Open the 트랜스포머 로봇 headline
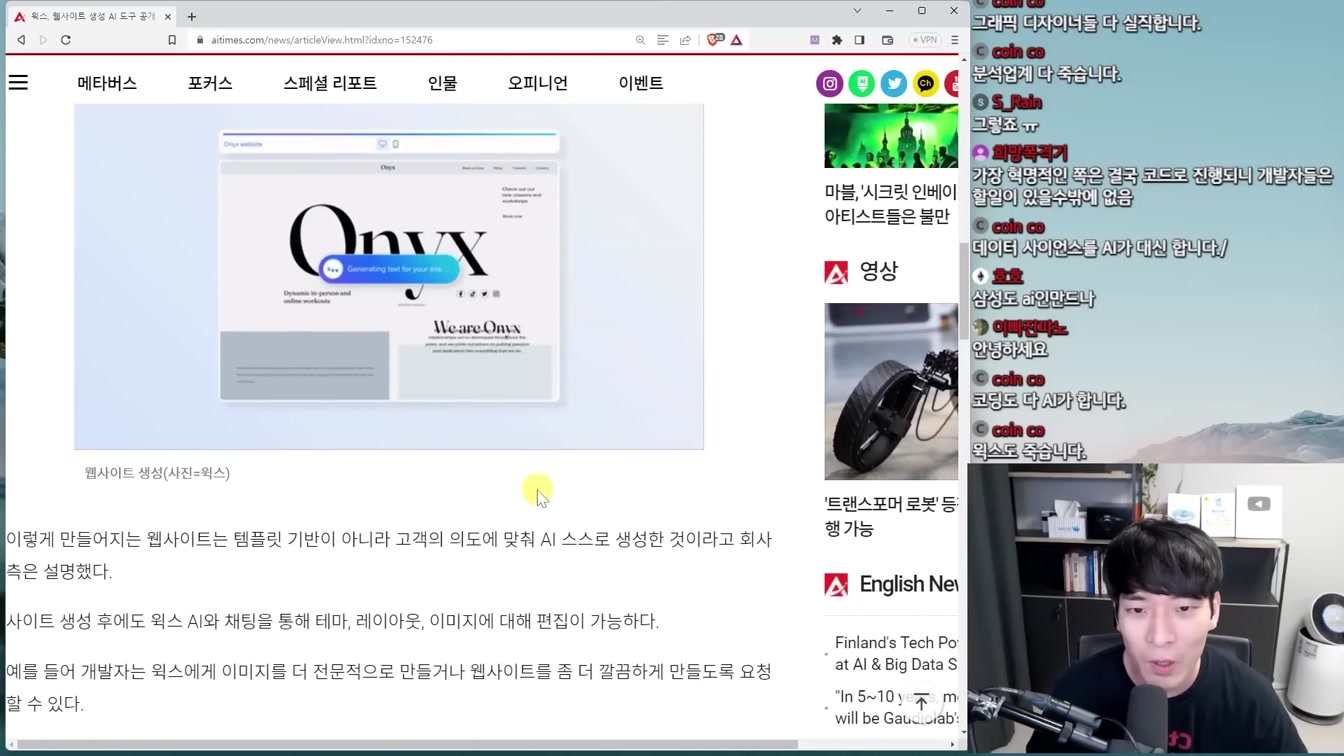1344x756 pixels. click(891, 516)
